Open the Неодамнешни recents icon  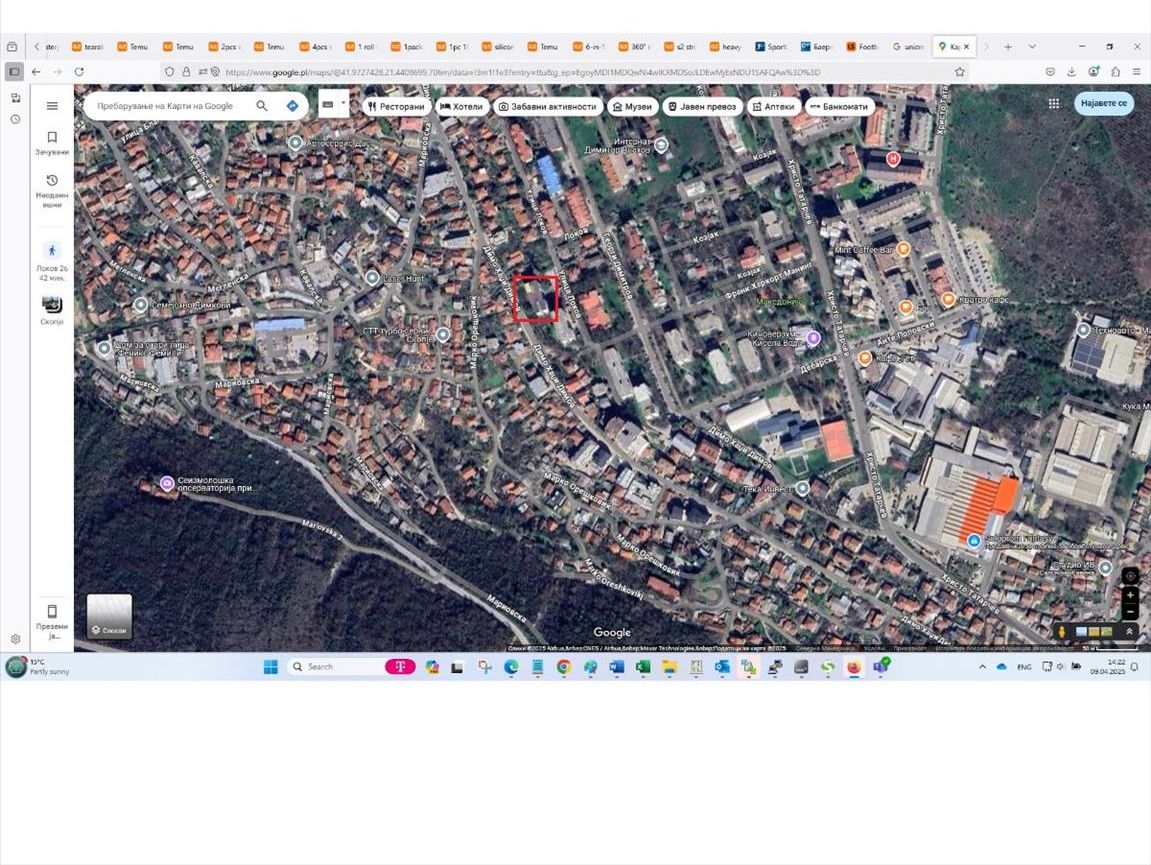tap(52, 181)
